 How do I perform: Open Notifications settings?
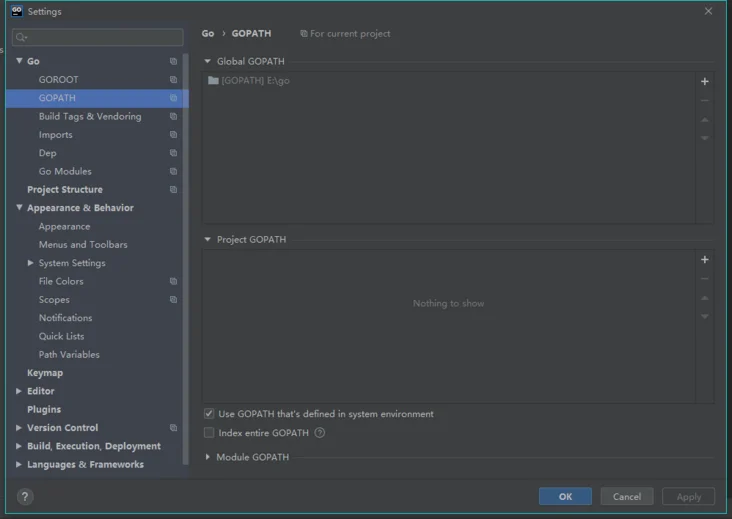[x=65, y=318]
